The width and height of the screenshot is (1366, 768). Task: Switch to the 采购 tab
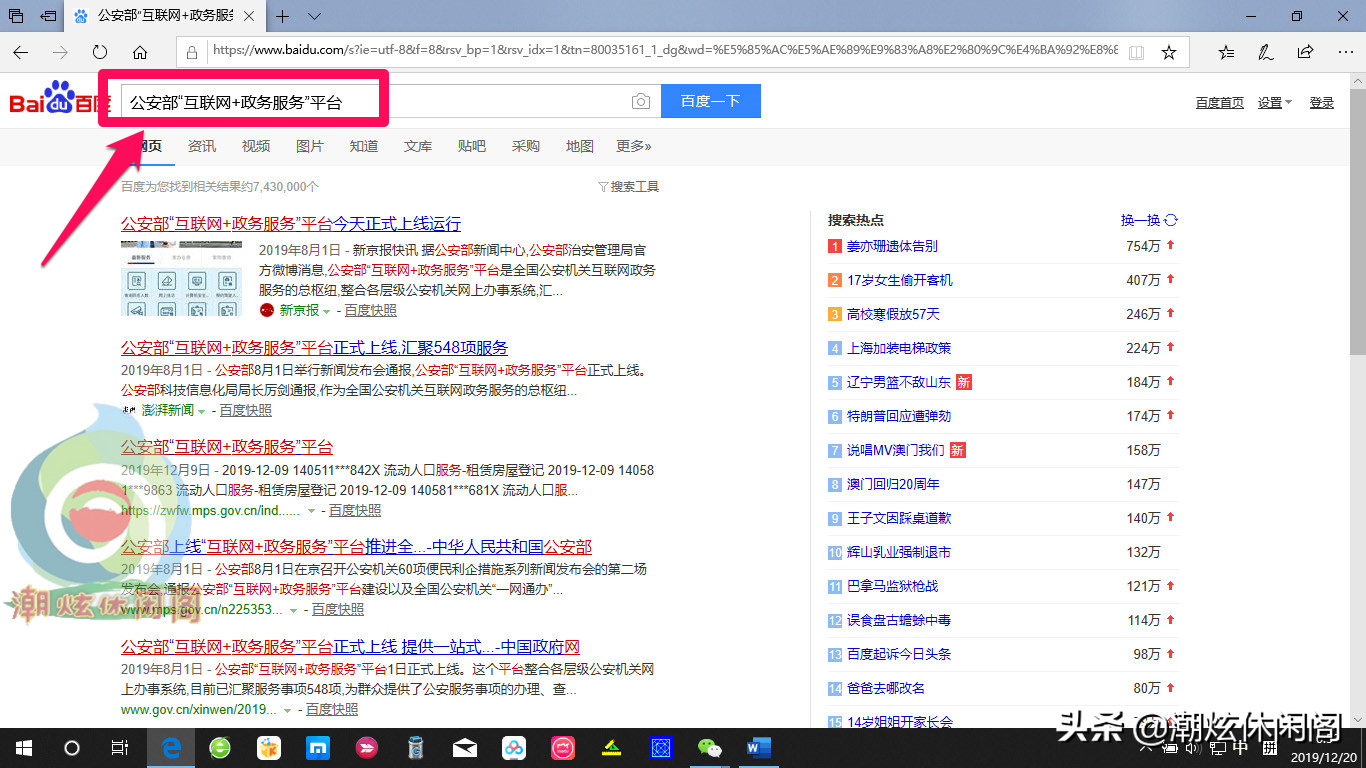tap(526, 146)
